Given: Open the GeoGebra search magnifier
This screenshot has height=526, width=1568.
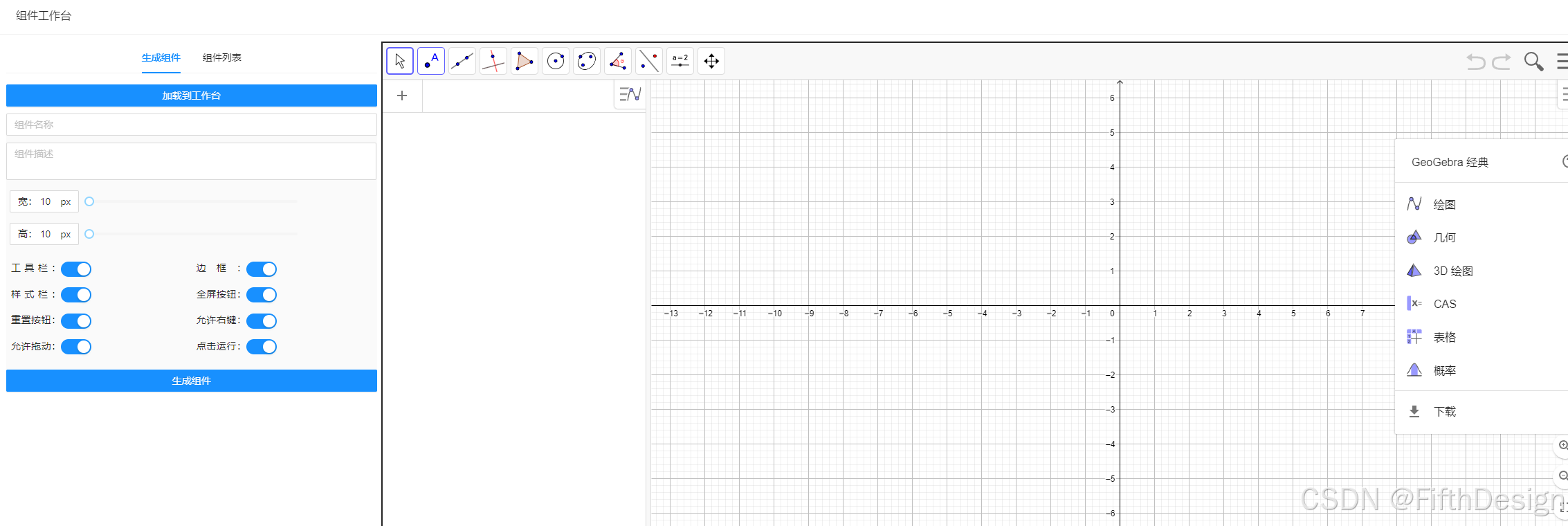Looking at the screenshot, I should [1533, 62].
